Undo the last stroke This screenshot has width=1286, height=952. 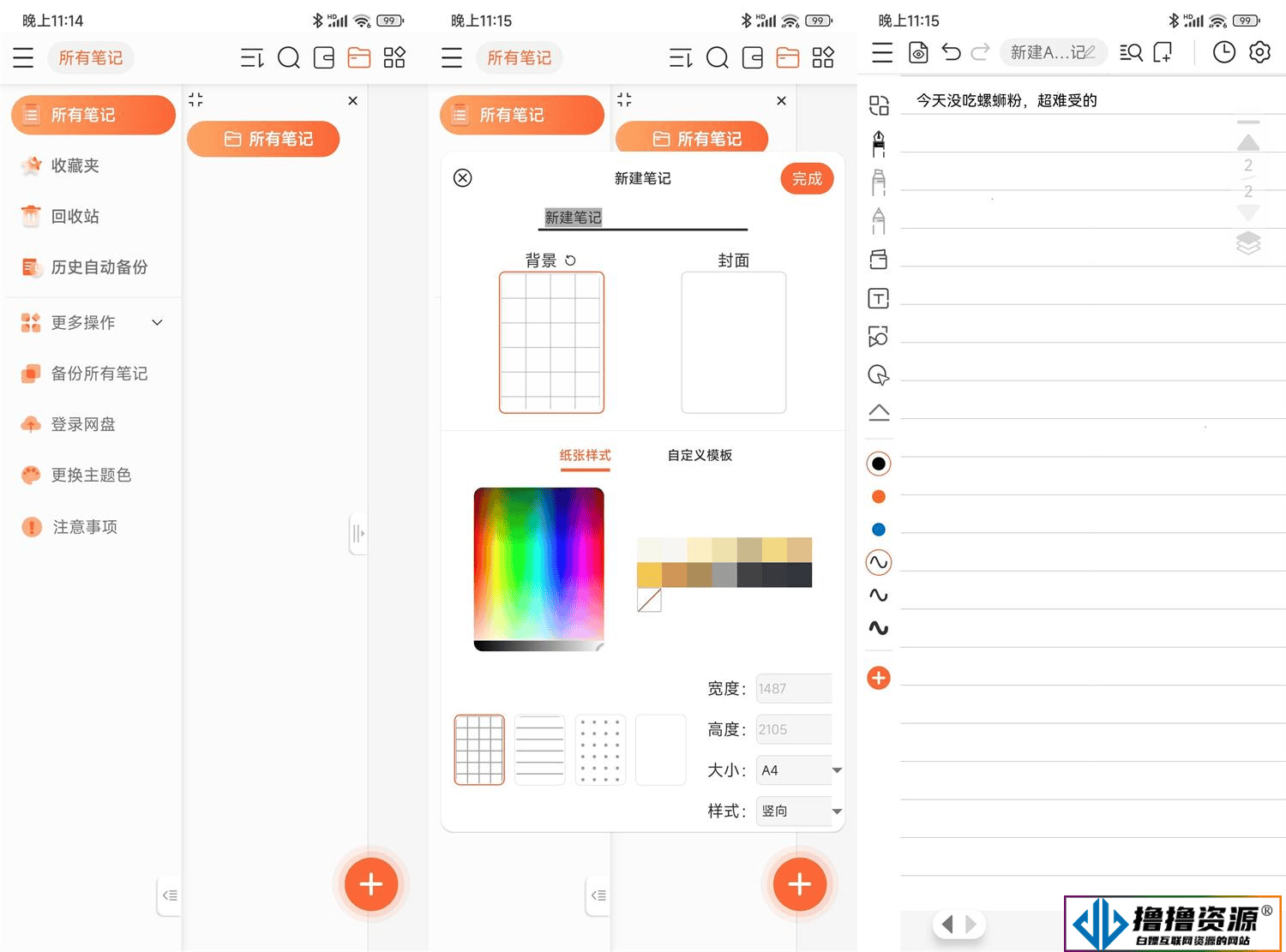coord(951,52)
